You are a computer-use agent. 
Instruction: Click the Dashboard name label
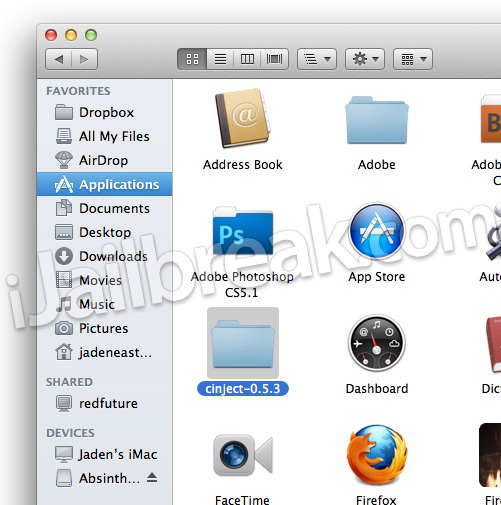click(377, 389)
